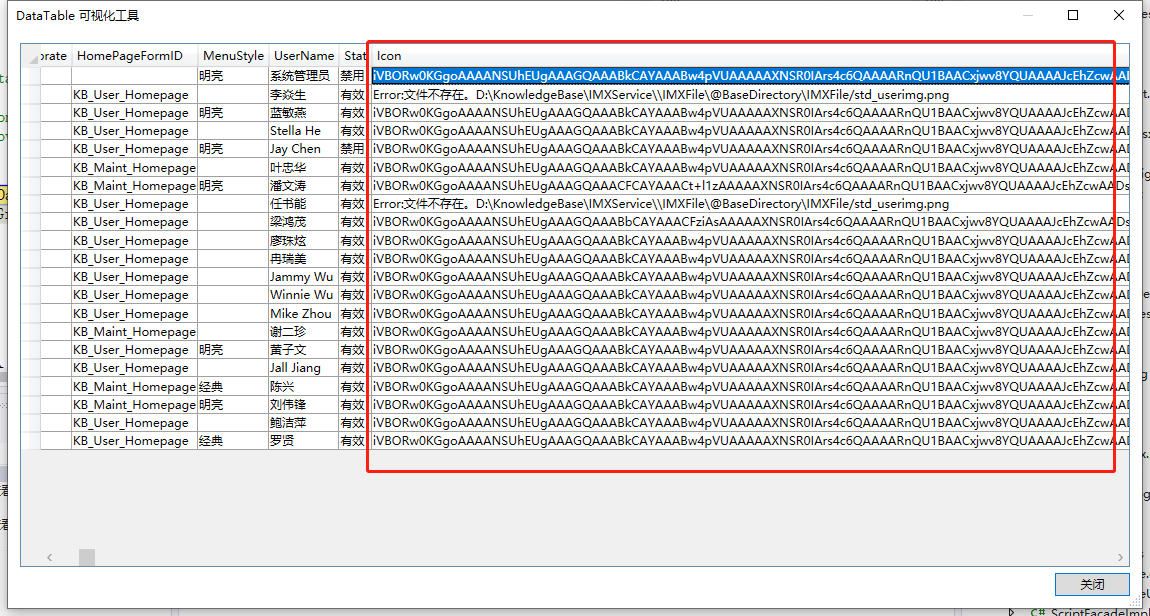Screen dimensions: 1150x616
Task: Click the UserName column header
Action: 303,56
